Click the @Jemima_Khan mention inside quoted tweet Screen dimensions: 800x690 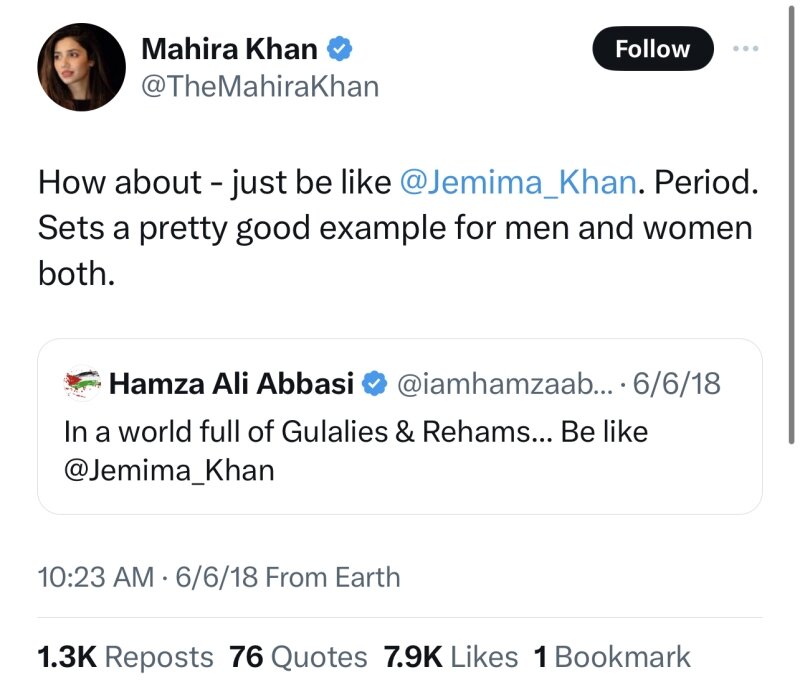(168, 469)
